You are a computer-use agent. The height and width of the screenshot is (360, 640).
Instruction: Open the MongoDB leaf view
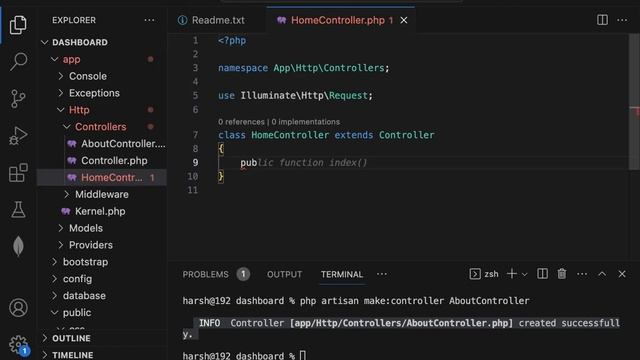pyautogui.click(x=18, y=246)
